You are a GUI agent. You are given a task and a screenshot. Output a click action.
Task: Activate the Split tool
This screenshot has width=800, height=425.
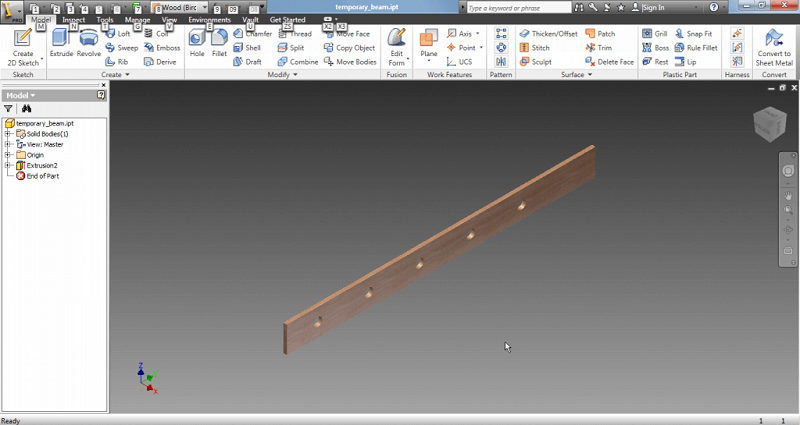point(291,47)
